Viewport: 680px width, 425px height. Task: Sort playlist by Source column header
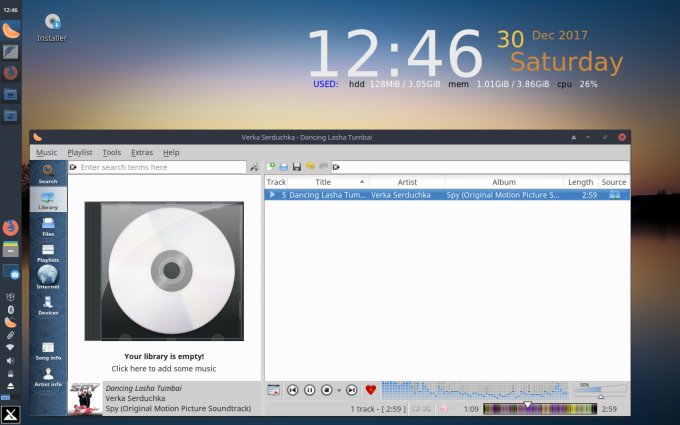[614, 182]
